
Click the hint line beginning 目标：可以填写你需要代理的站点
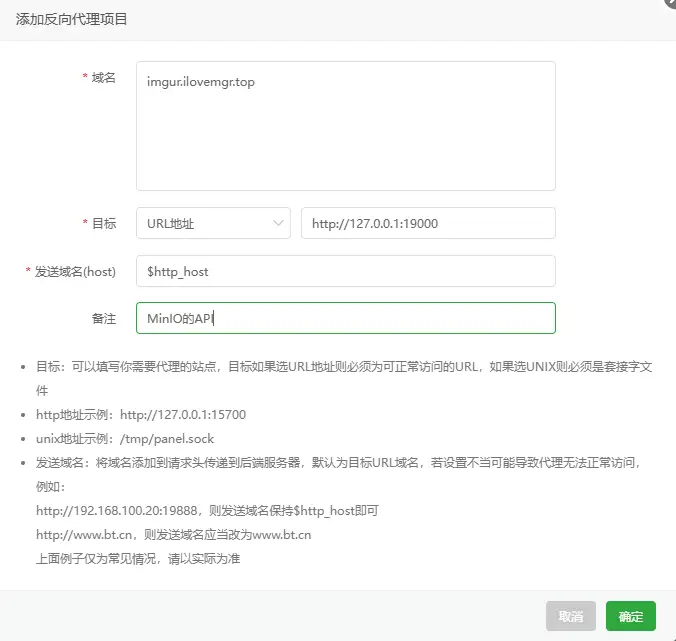click(344, 378)
